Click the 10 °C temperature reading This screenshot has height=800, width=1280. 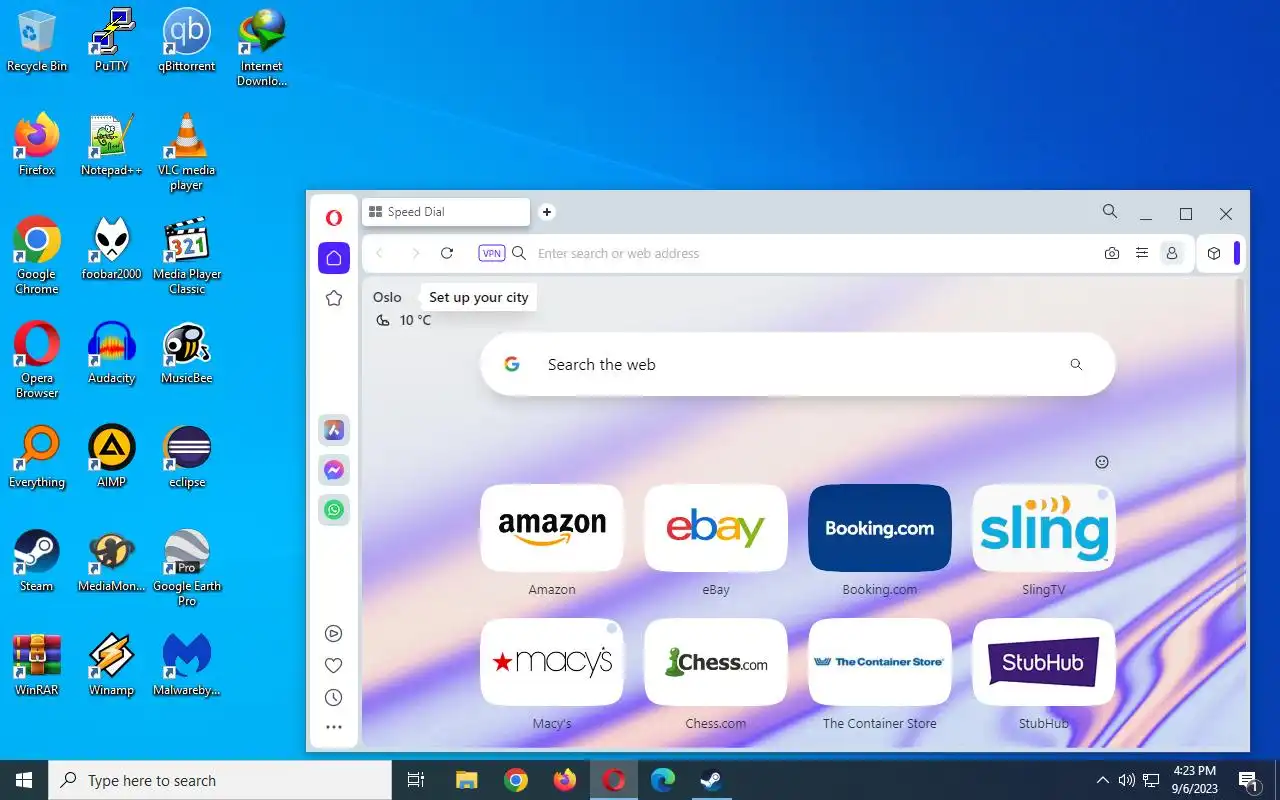pos(415,320)
